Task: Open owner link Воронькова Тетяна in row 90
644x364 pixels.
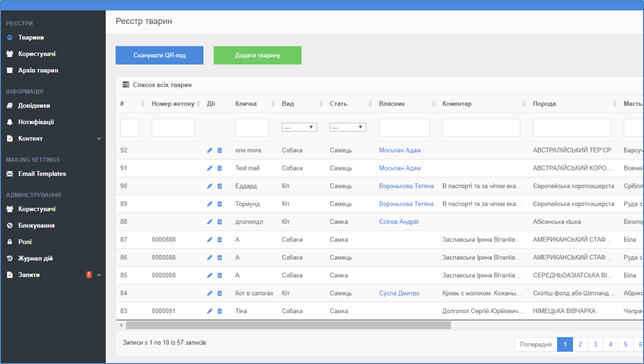Action: click(x=406, y=186)
